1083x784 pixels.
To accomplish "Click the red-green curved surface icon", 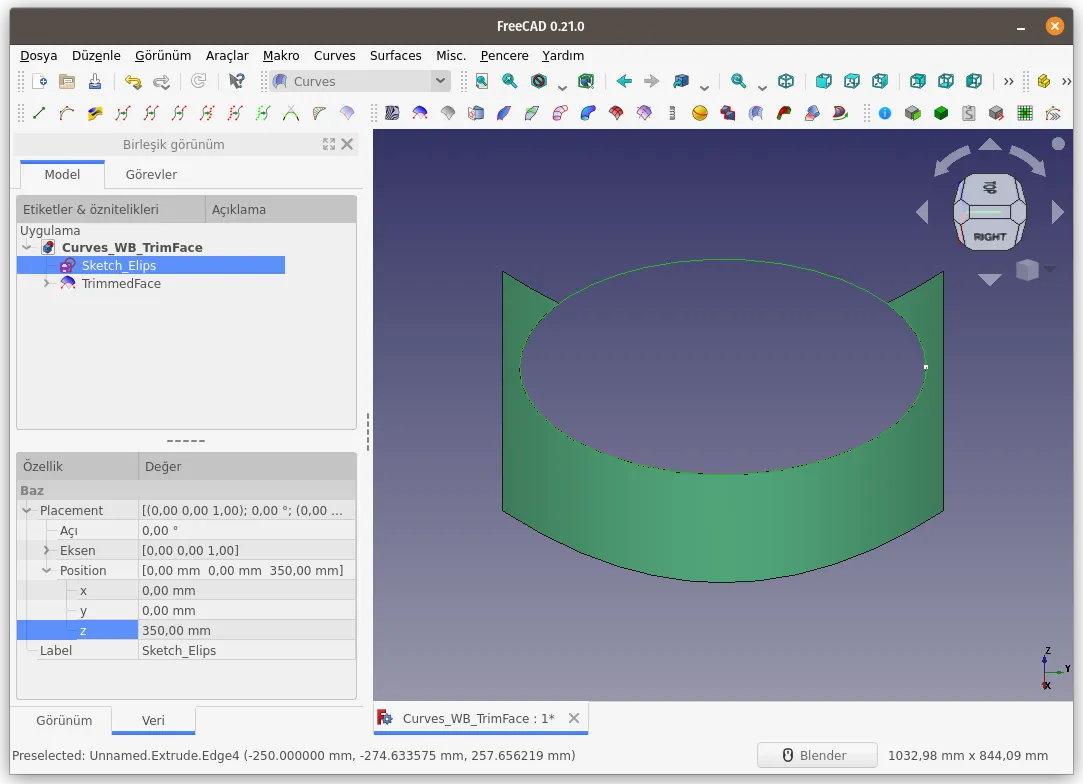I will [x=784, y=113].
